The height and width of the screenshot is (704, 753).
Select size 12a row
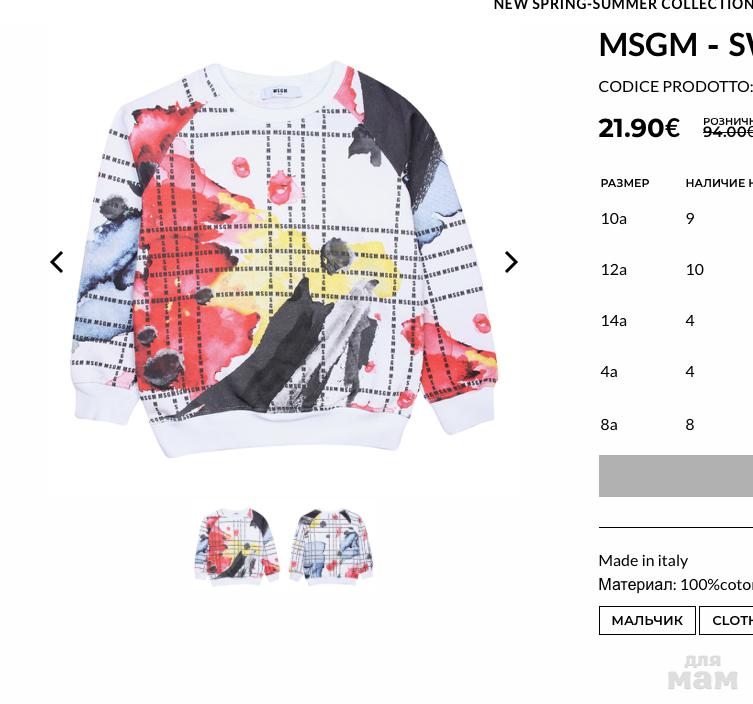click(x=676, y=269)
